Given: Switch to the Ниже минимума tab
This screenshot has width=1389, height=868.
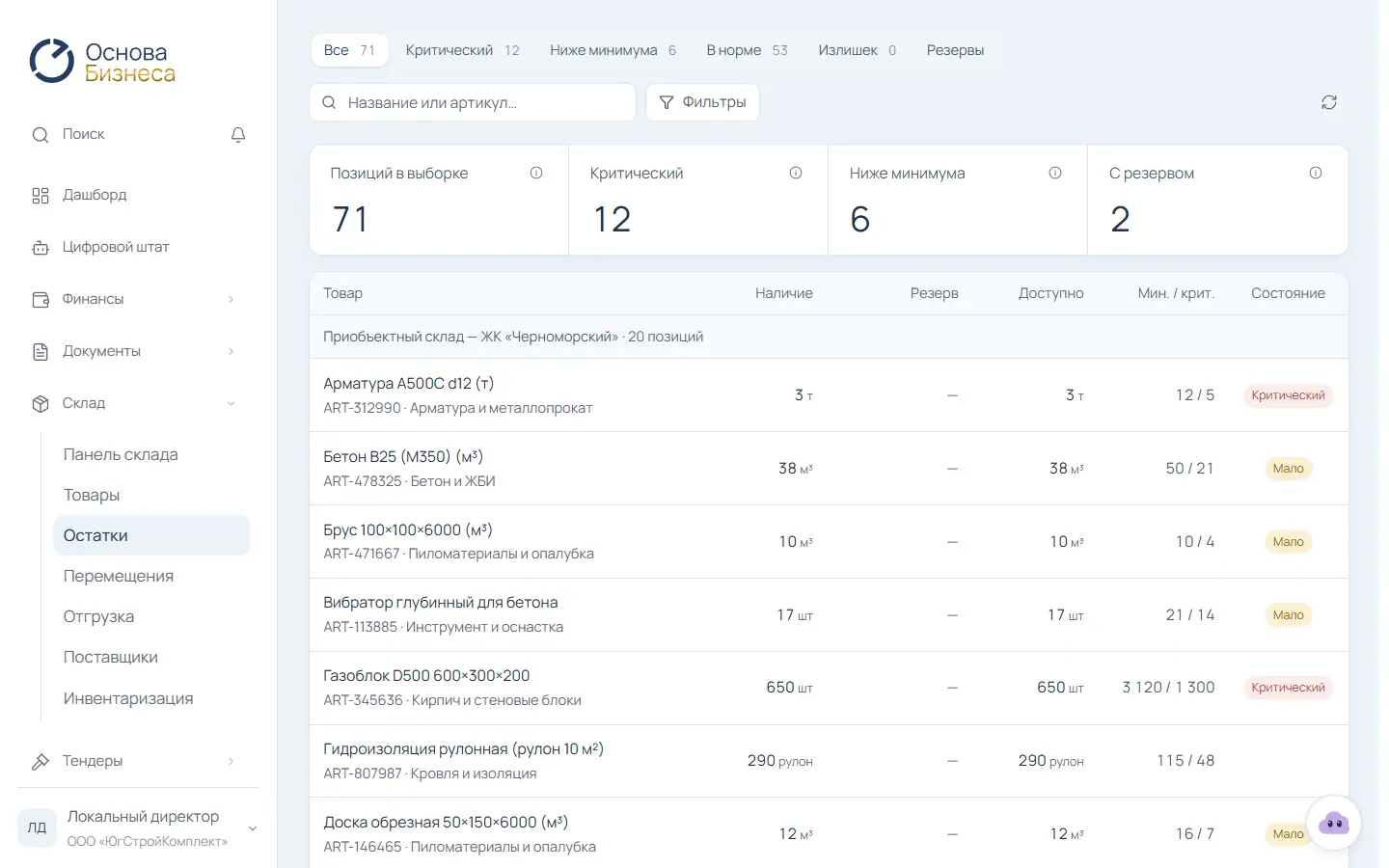Looking at the screenshot, I should (x=613, y=50).
